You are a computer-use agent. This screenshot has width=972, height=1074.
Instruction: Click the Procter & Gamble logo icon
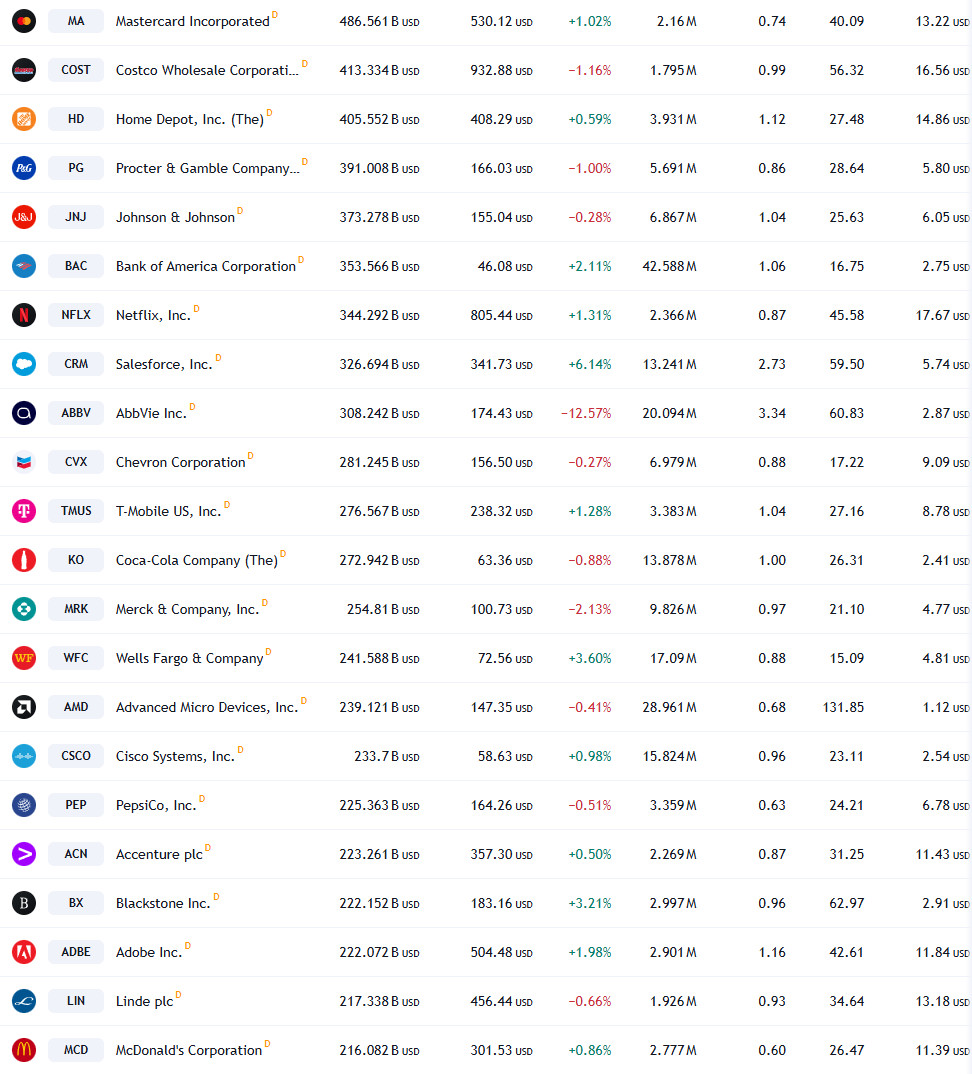[x=24, y=168]
